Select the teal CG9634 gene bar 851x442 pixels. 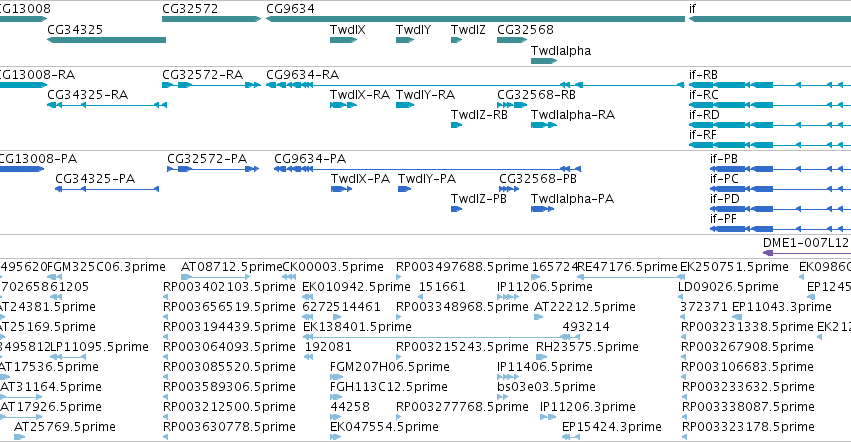tap(475, 19)
